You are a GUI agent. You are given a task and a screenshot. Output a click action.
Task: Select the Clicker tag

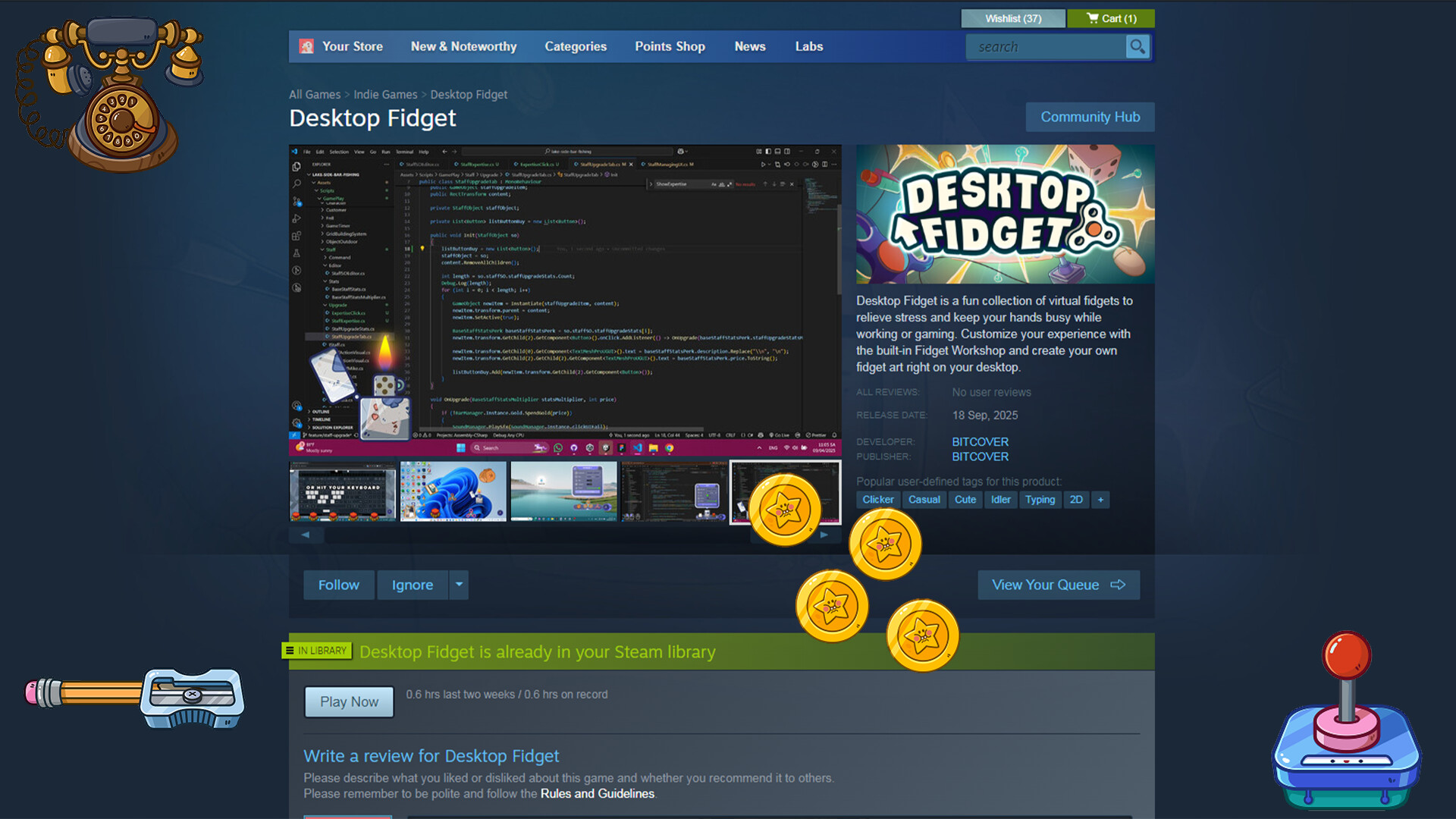tap(877, 500)
